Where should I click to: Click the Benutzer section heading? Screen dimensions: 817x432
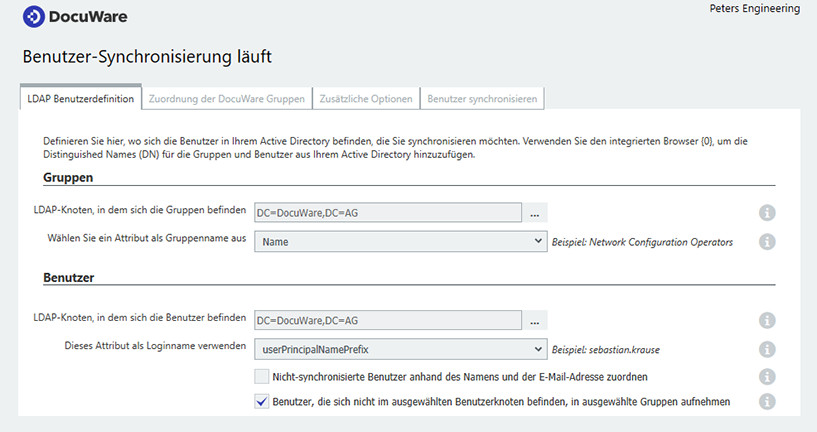tap(69, 278)
